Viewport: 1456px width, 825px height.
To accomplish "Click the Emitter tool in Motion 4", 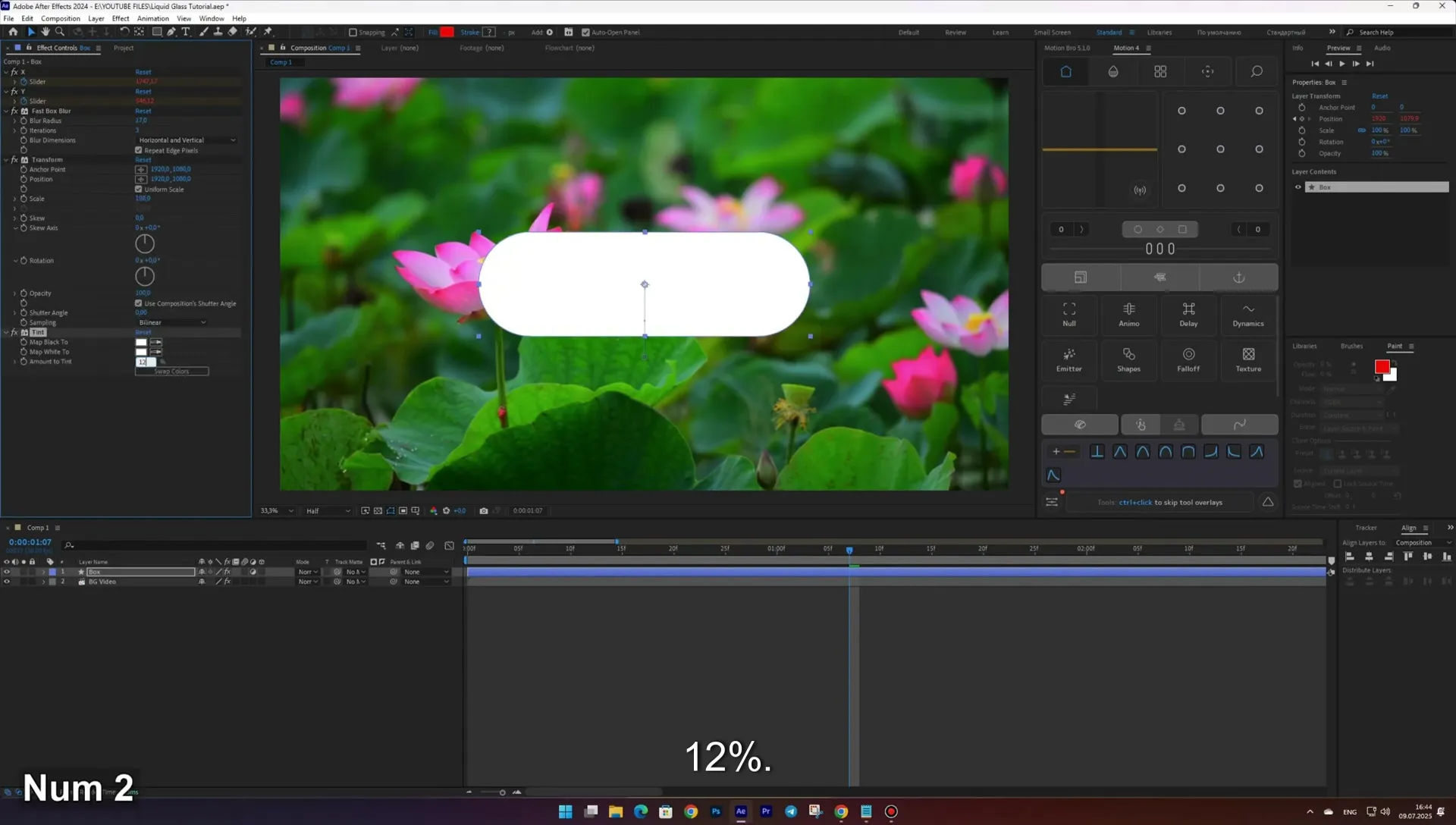I will [x=1069, y=360].
